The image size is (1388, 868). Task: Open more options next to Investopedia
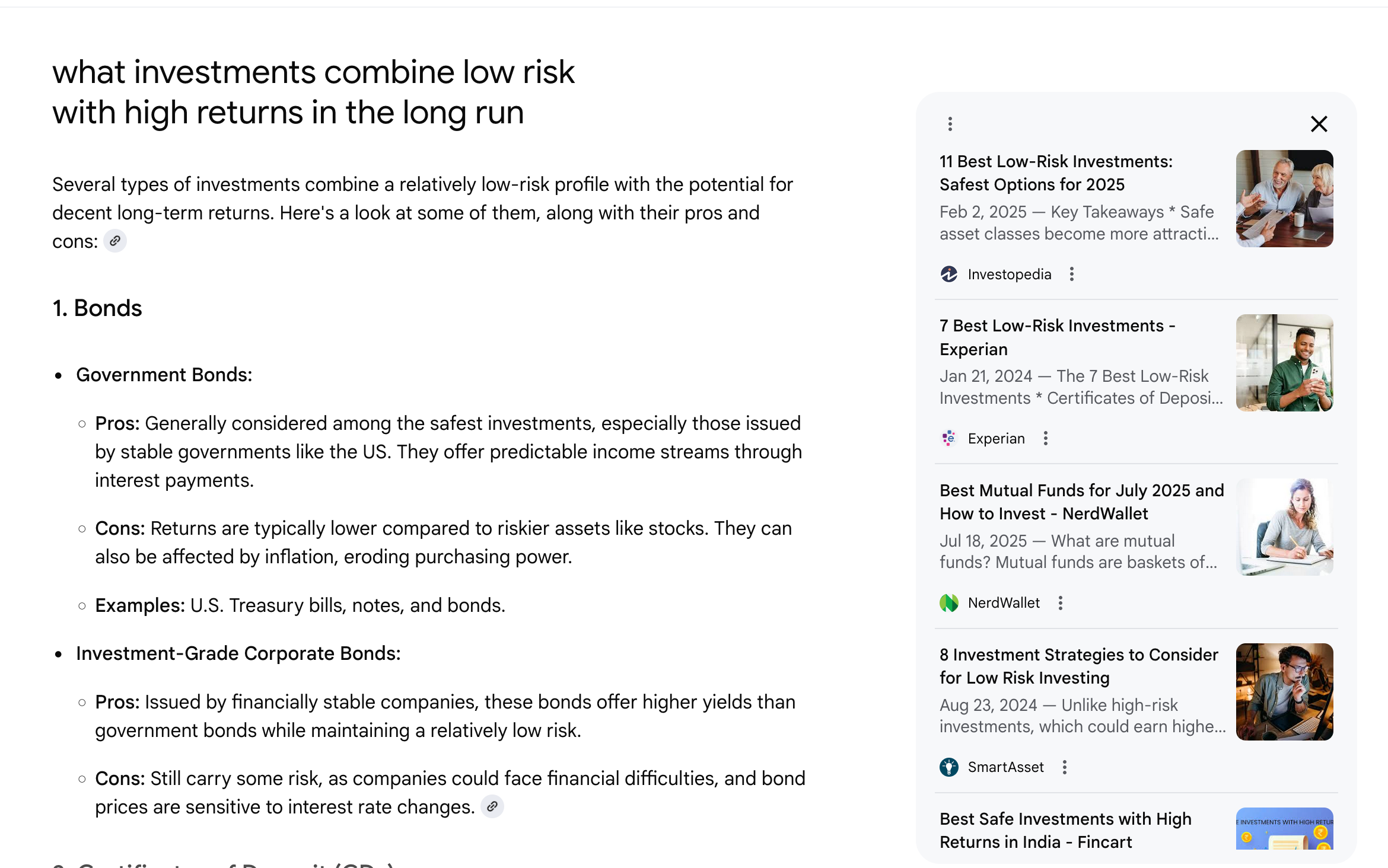[x=1072, y=274]
